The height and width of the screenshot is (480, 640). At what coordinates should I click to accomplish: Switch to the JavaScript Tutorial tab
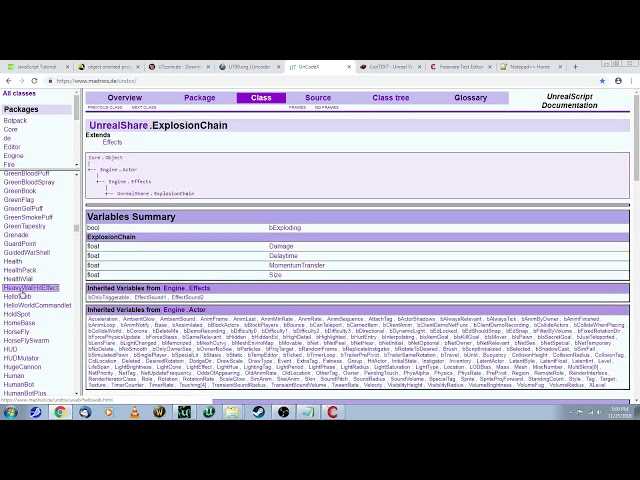point(37,67)
